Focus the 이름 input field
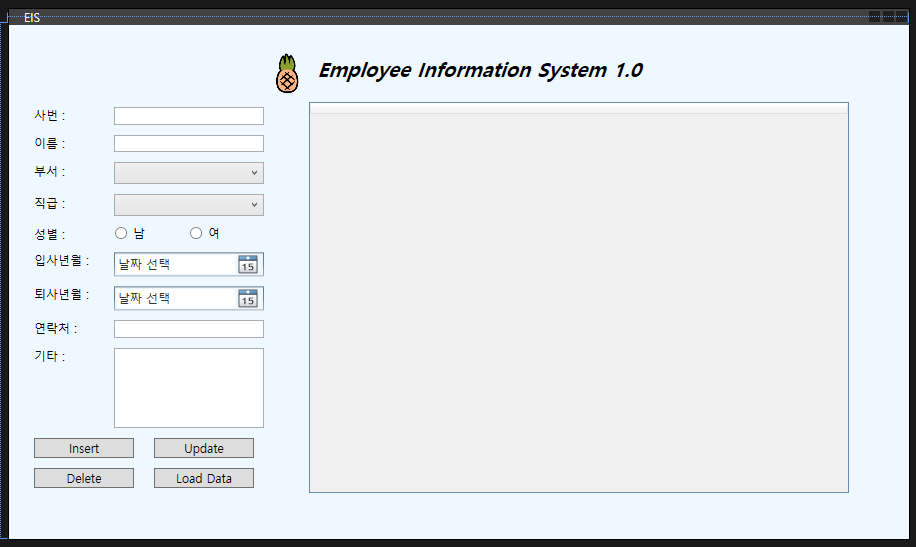This screenshot has height=547, width=916. click(189, 144)
